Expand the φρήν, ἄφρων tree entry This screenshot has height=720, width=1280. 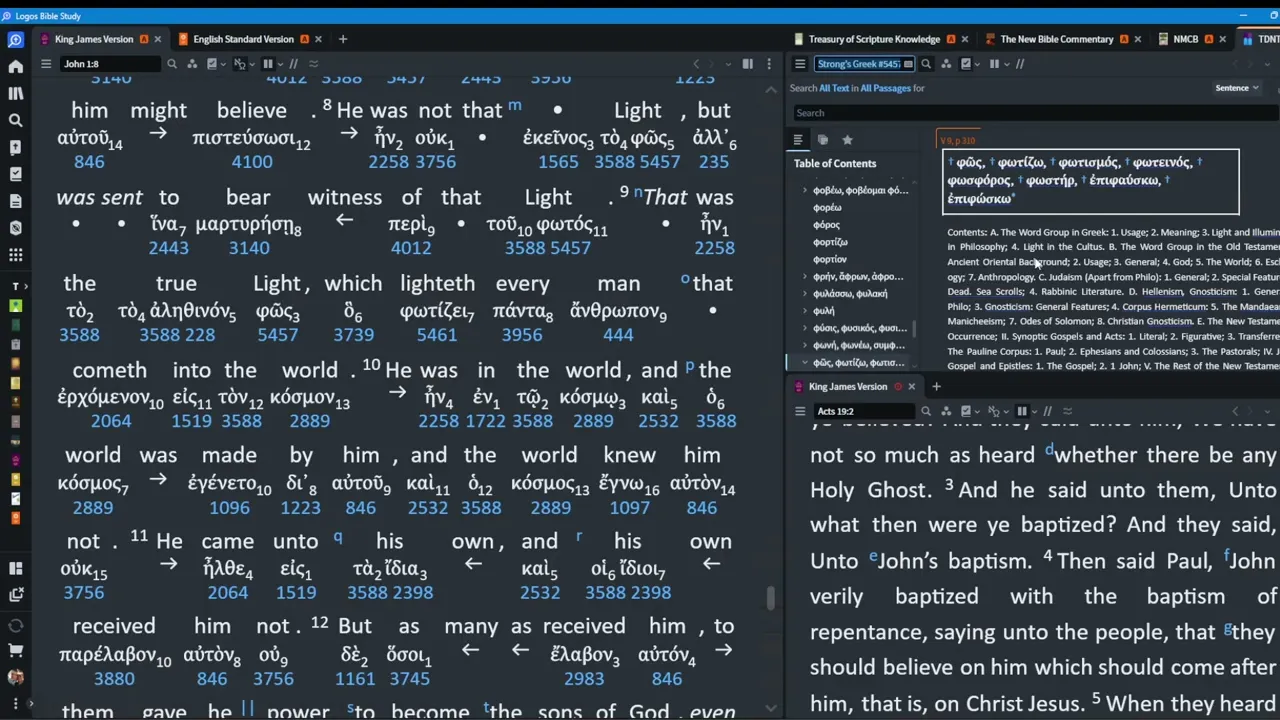pos(805,276)
